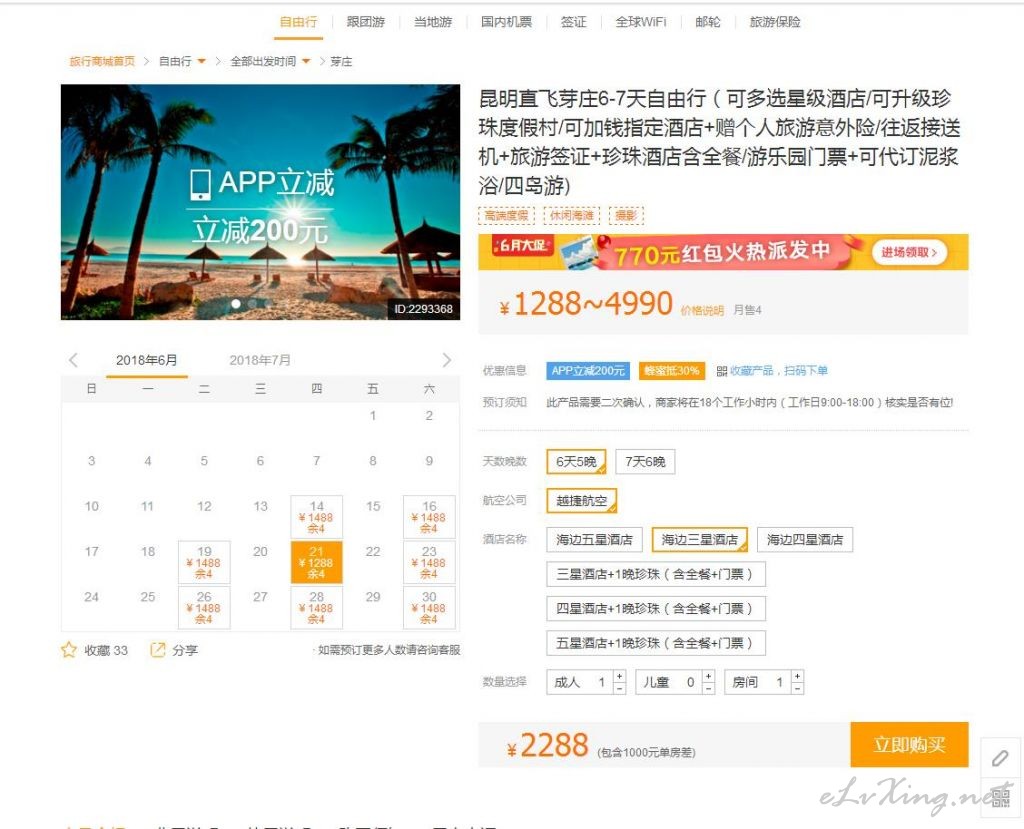The image size is (1024, 829).
Task: Click the APP立减200元 promo tag
Action: pyautogui.click(x=588, y=371)
